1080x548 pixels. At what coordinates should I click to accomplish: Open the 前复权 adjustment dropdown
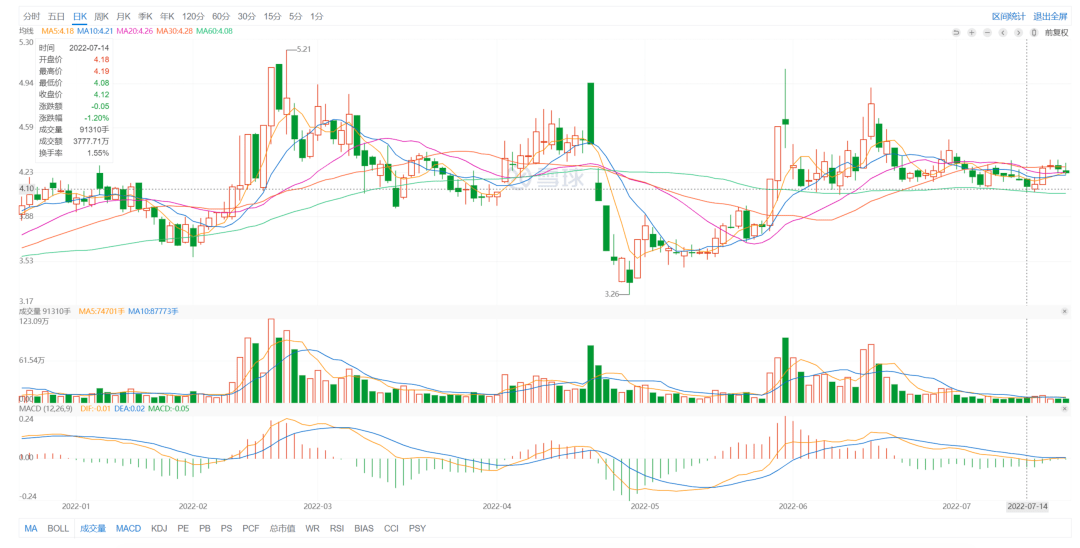[x=1057, y=33]
